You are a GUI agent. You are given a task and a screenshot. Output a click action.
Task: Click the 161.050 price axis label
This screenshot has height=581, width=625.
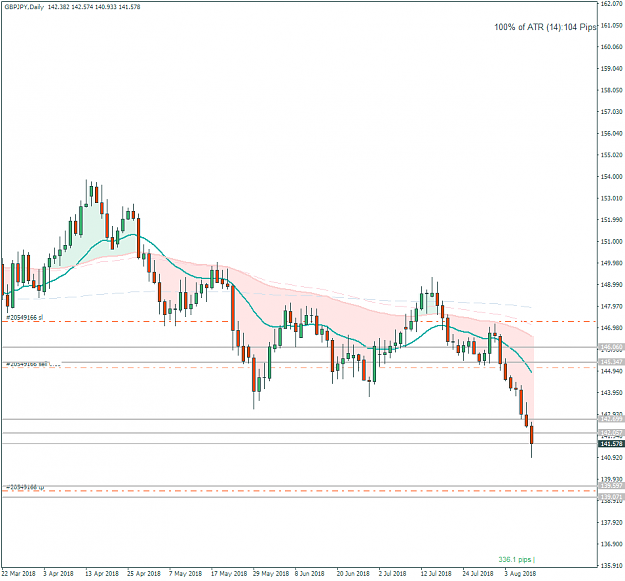click(x=611, y=25)
